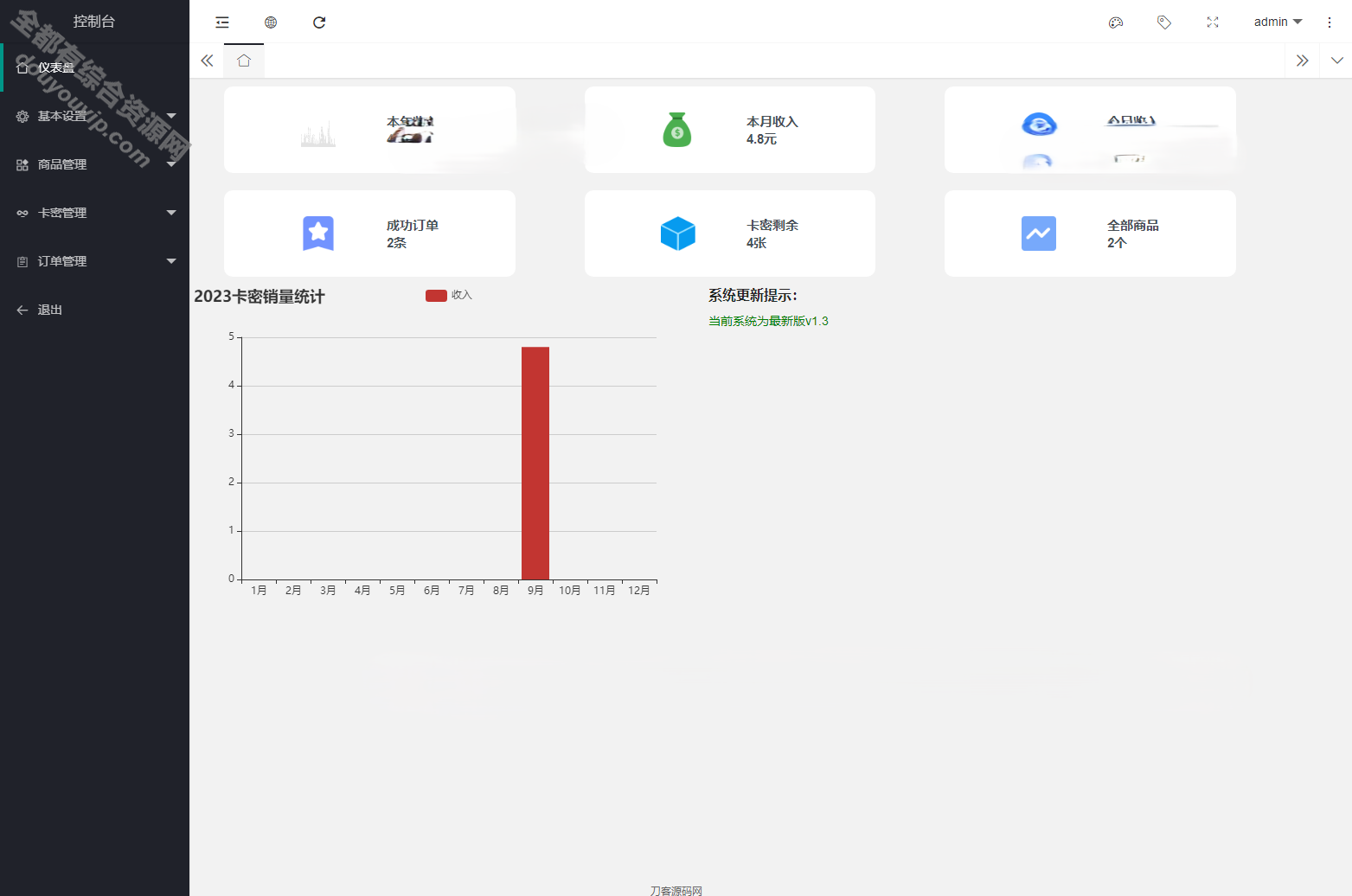Expand the 基本设置 arrow
This screenshot has width=1352, height=896.
[171, 116]
